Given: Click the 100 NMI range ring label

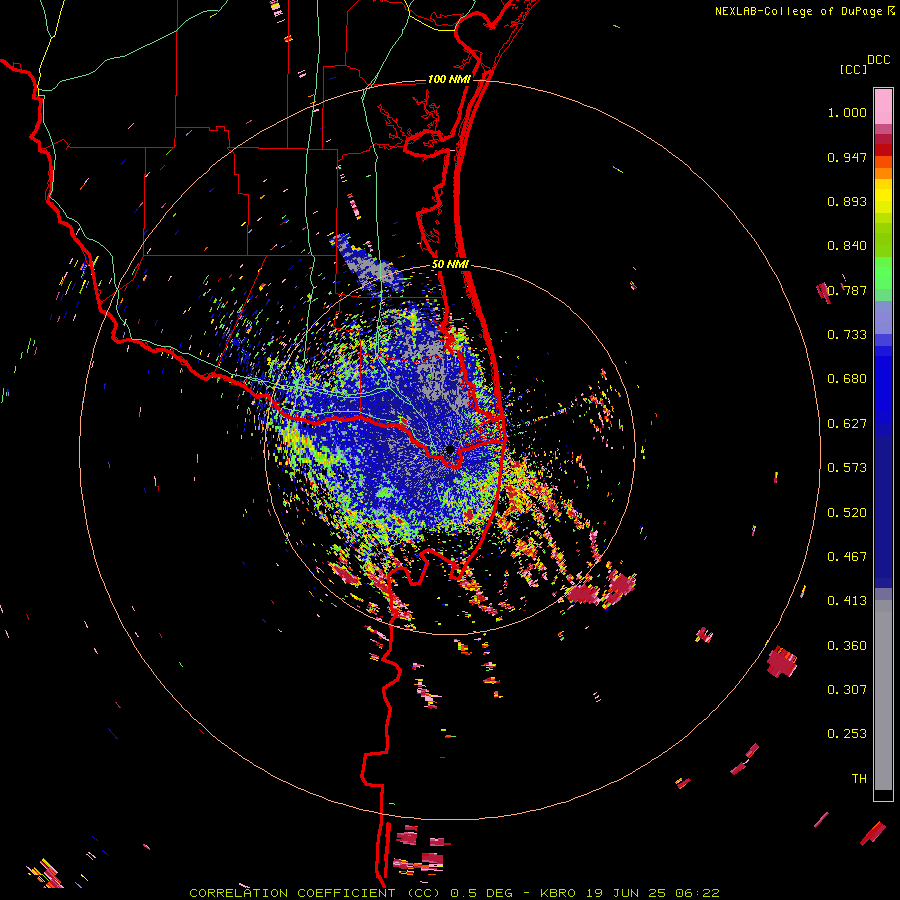Looking at the screenshot, I should (x=449, y=79).
